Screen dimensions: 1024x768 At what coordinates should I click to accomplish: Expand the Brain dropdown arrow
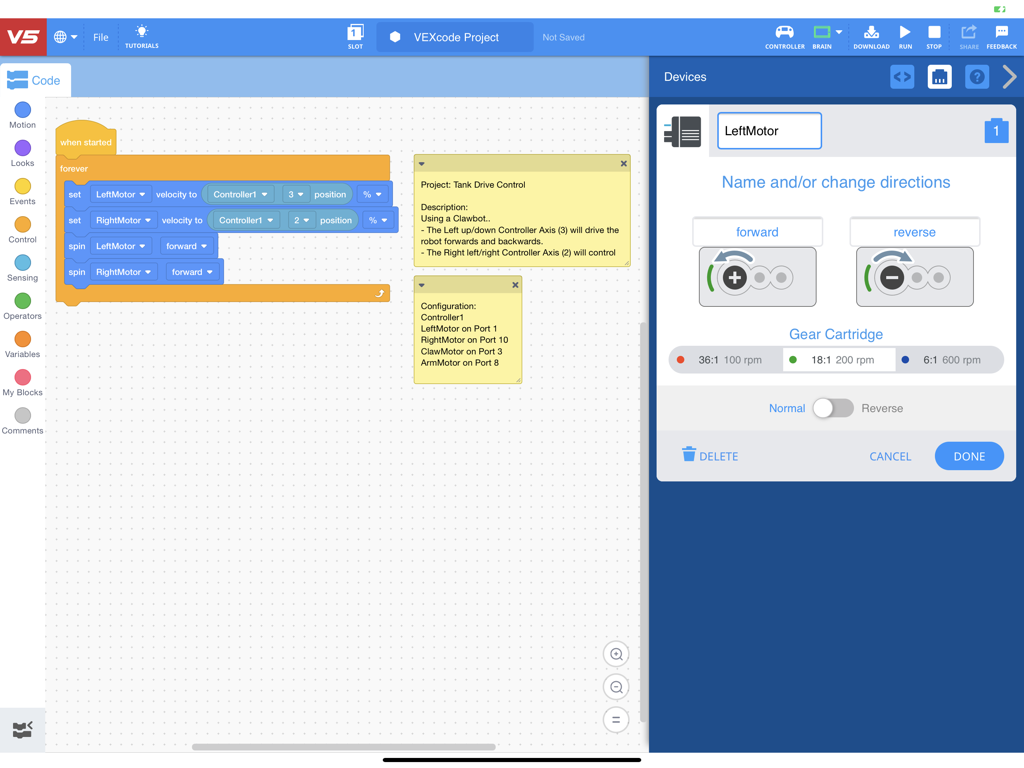(837, 32)
